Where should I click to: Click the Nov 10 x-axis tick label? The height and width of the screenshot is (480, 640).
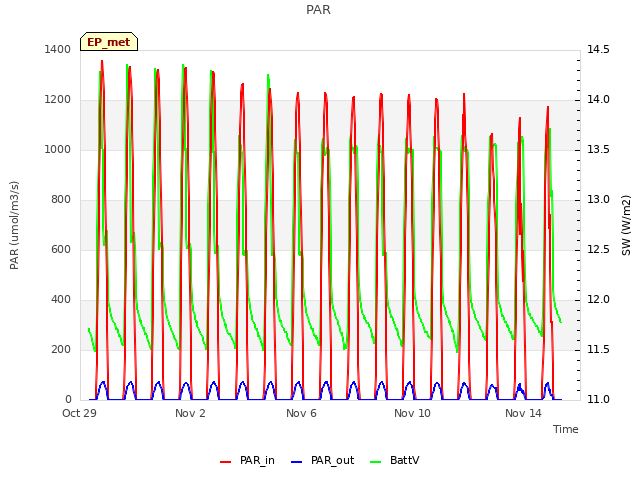(412, 413)
